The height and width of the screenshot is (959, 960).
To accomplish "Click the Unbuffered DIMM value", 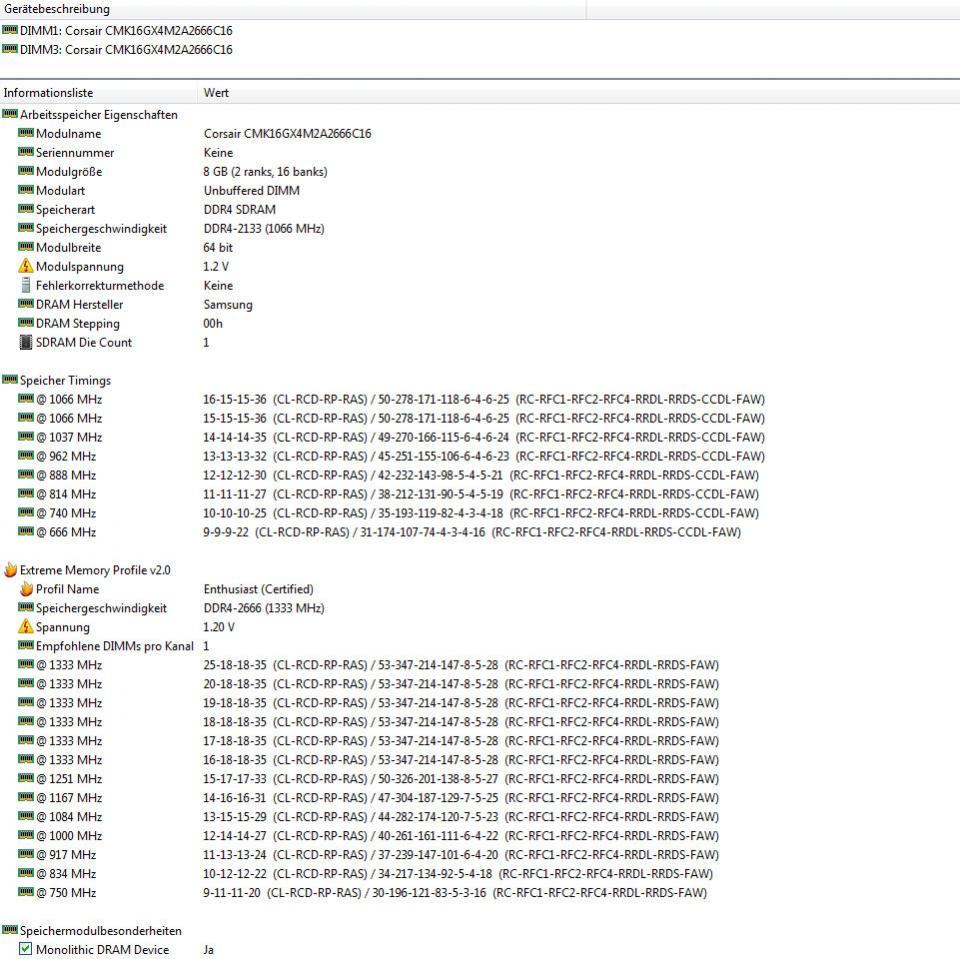I will click(x=252, y=190).
